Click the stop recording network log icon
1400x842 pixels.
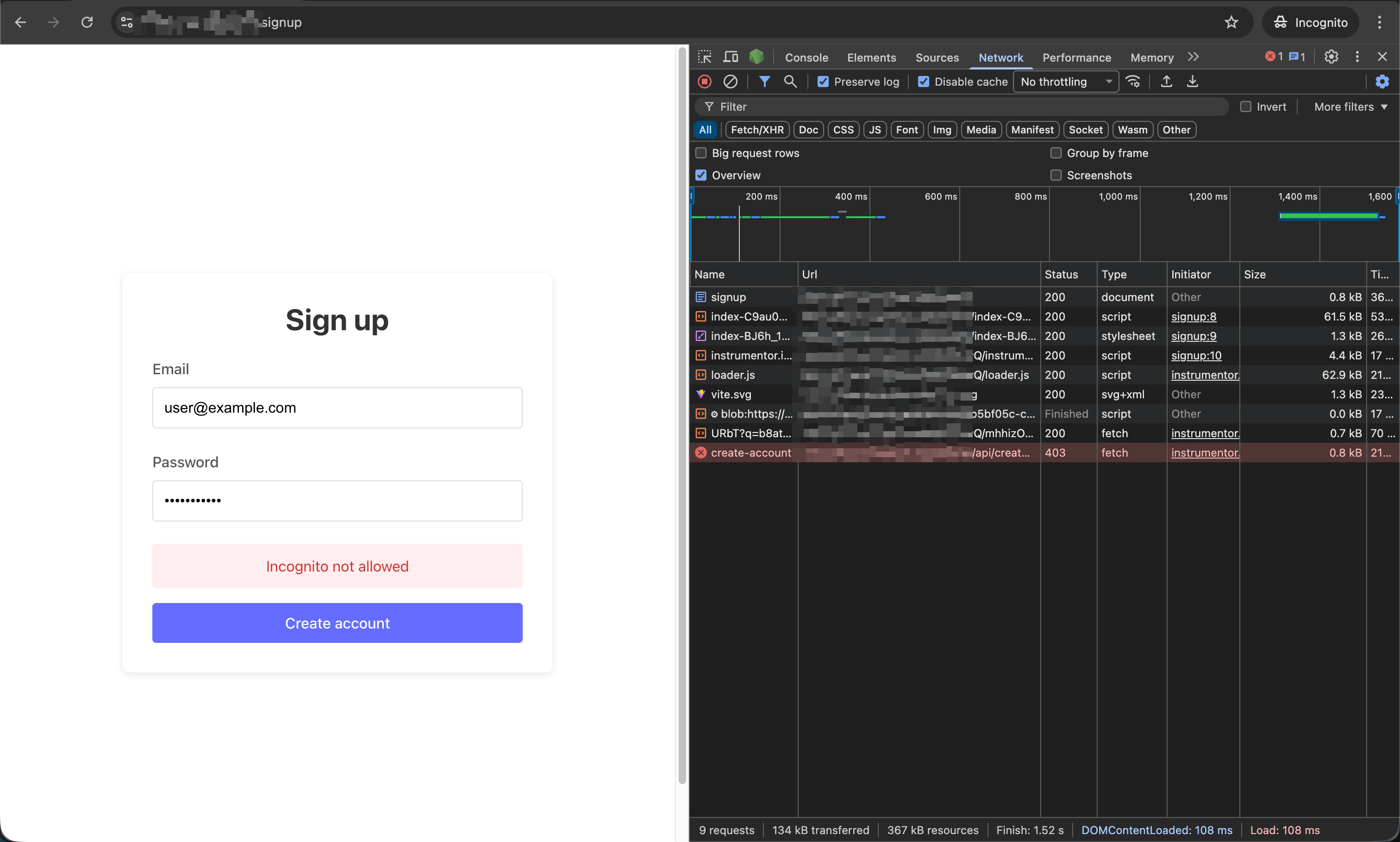click(704, 82)
